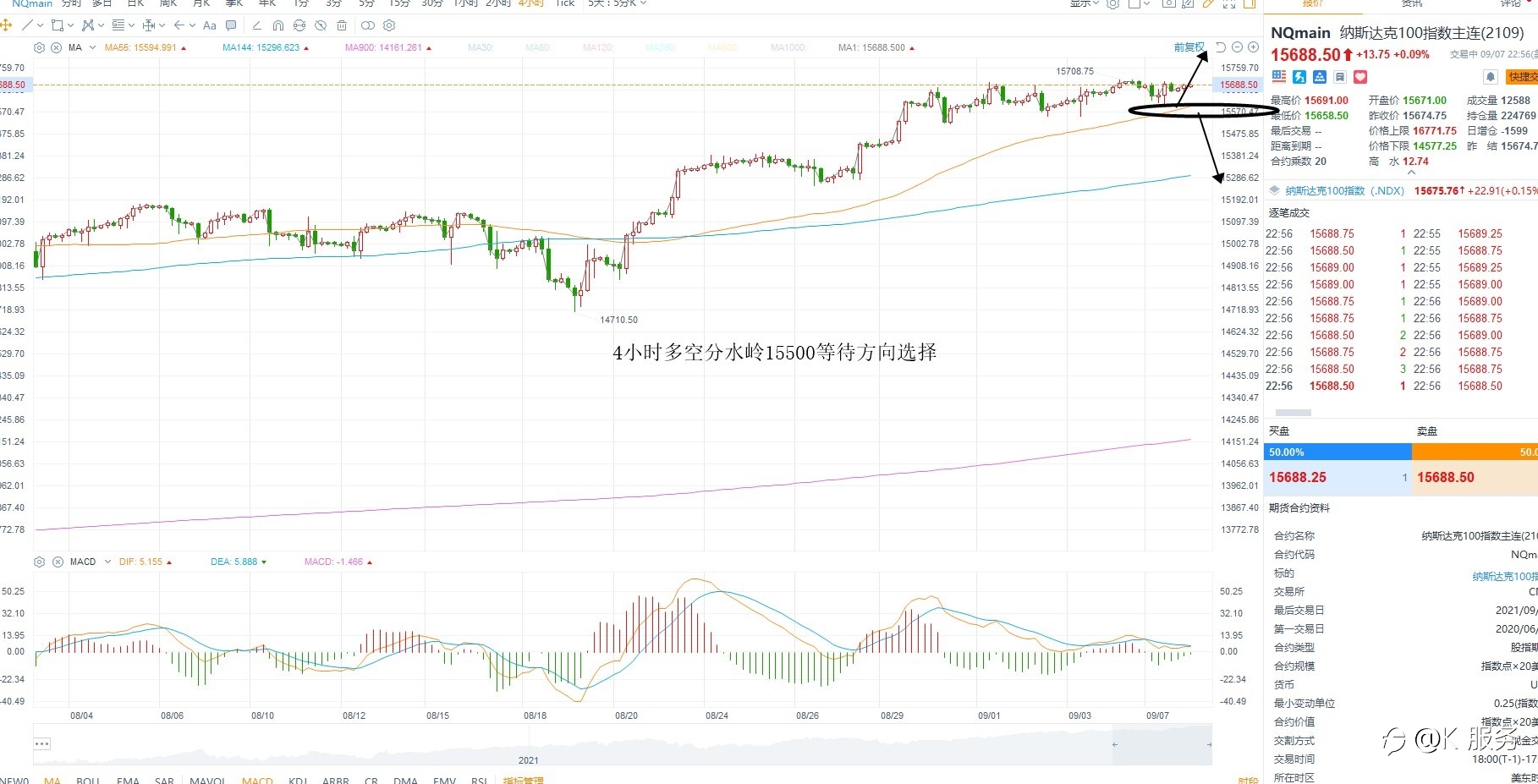Expand the measure tool dropdown arrow
The width and height of the screenshot is (1538, 784).
pyautogui.click(x=162, y=25)
